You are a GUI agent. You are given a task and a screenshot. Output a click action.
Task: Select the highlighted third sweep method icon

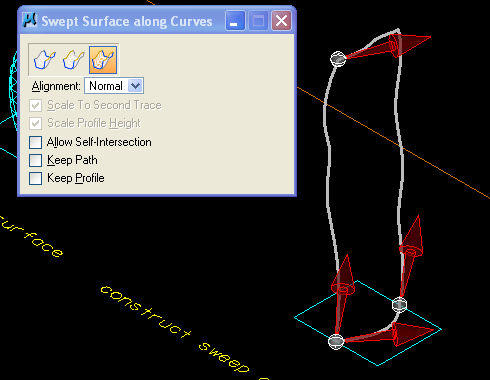coord(103,60)
